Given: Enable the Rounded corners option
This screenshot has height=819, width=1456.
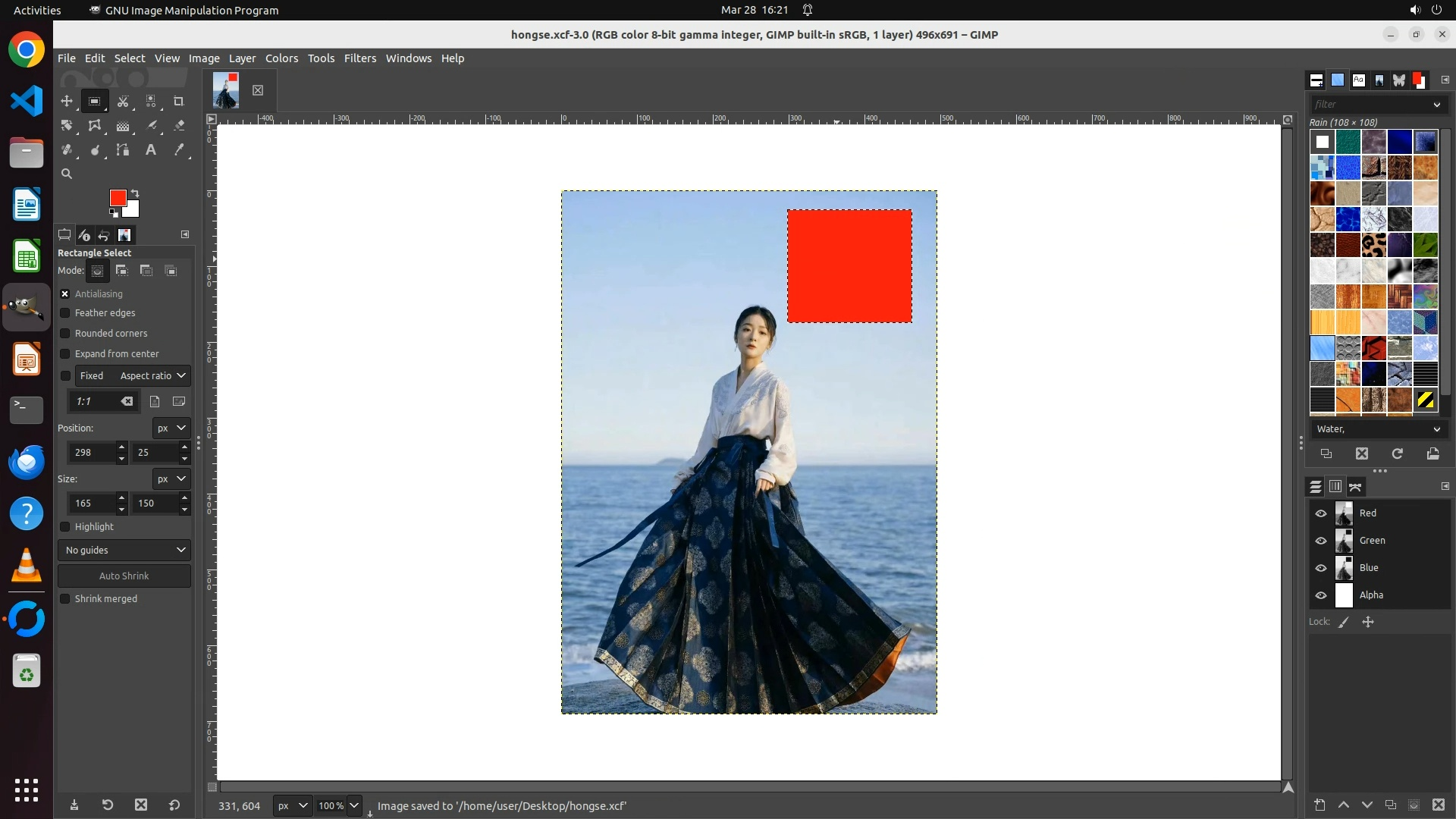Looking at the screenshot, I should tap(65, 334).
